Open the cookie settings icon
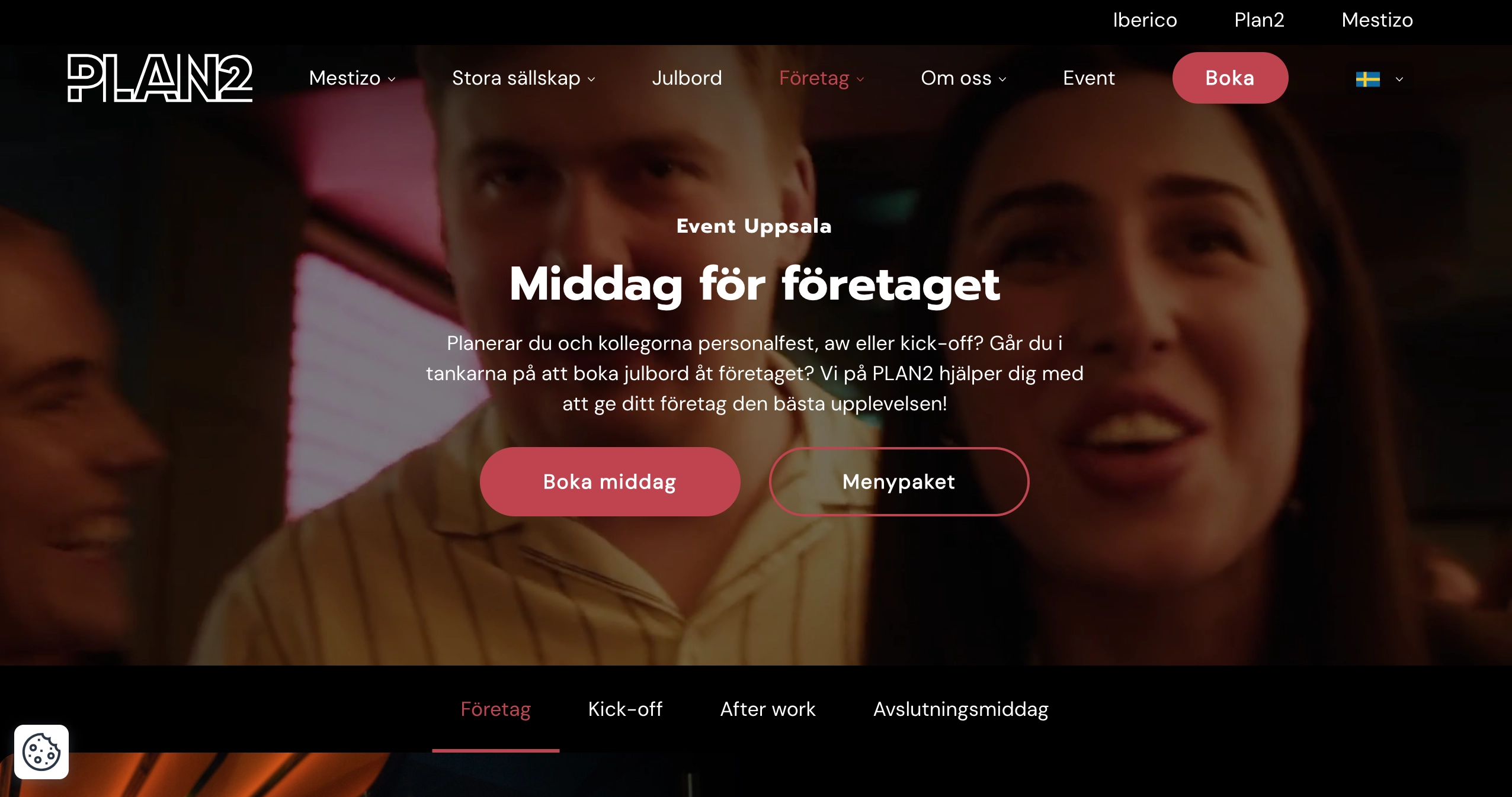 pyautogui.click(x=41, y=752)
